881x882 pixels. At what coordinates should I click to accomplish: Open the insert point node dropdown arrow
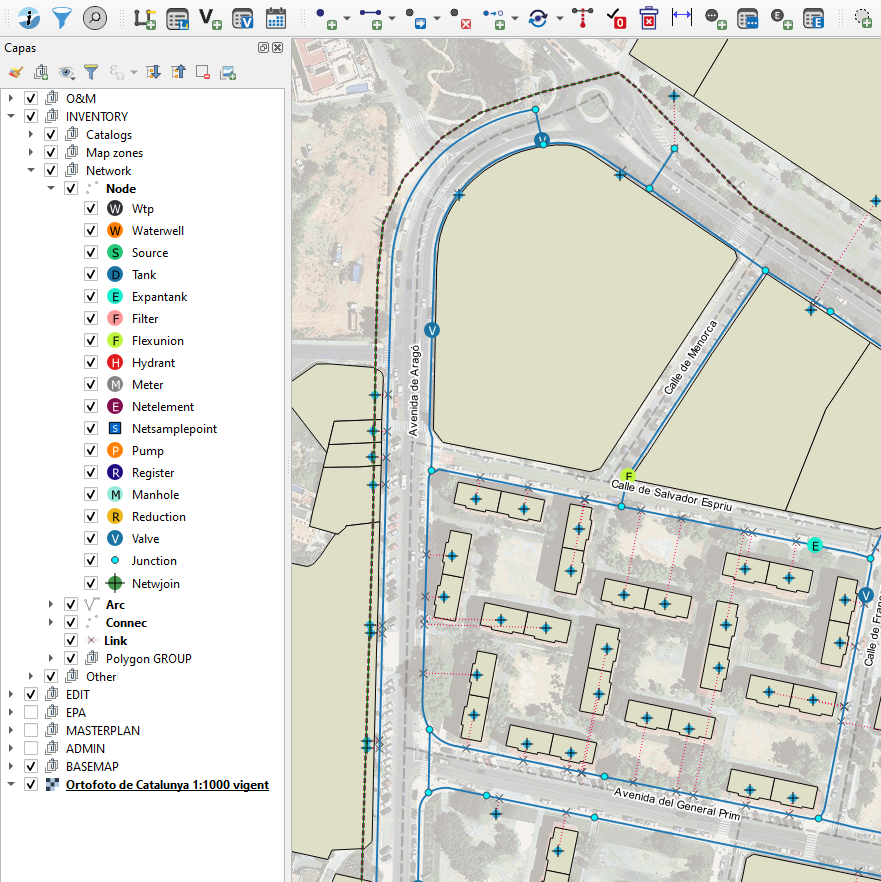pyautogui.click(x=347, y=19)
